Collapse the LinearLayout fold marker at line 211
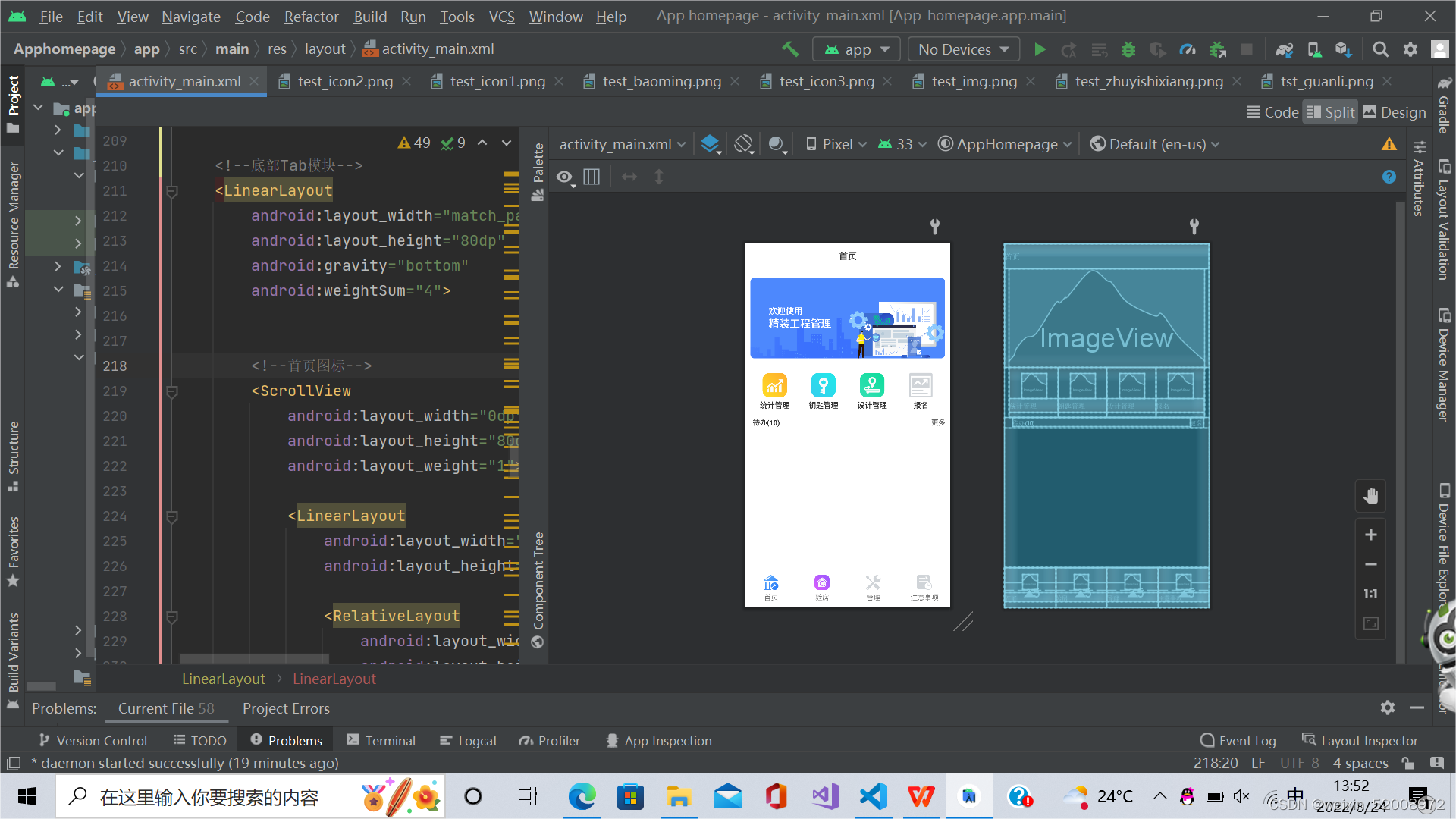 coord(172,191)
